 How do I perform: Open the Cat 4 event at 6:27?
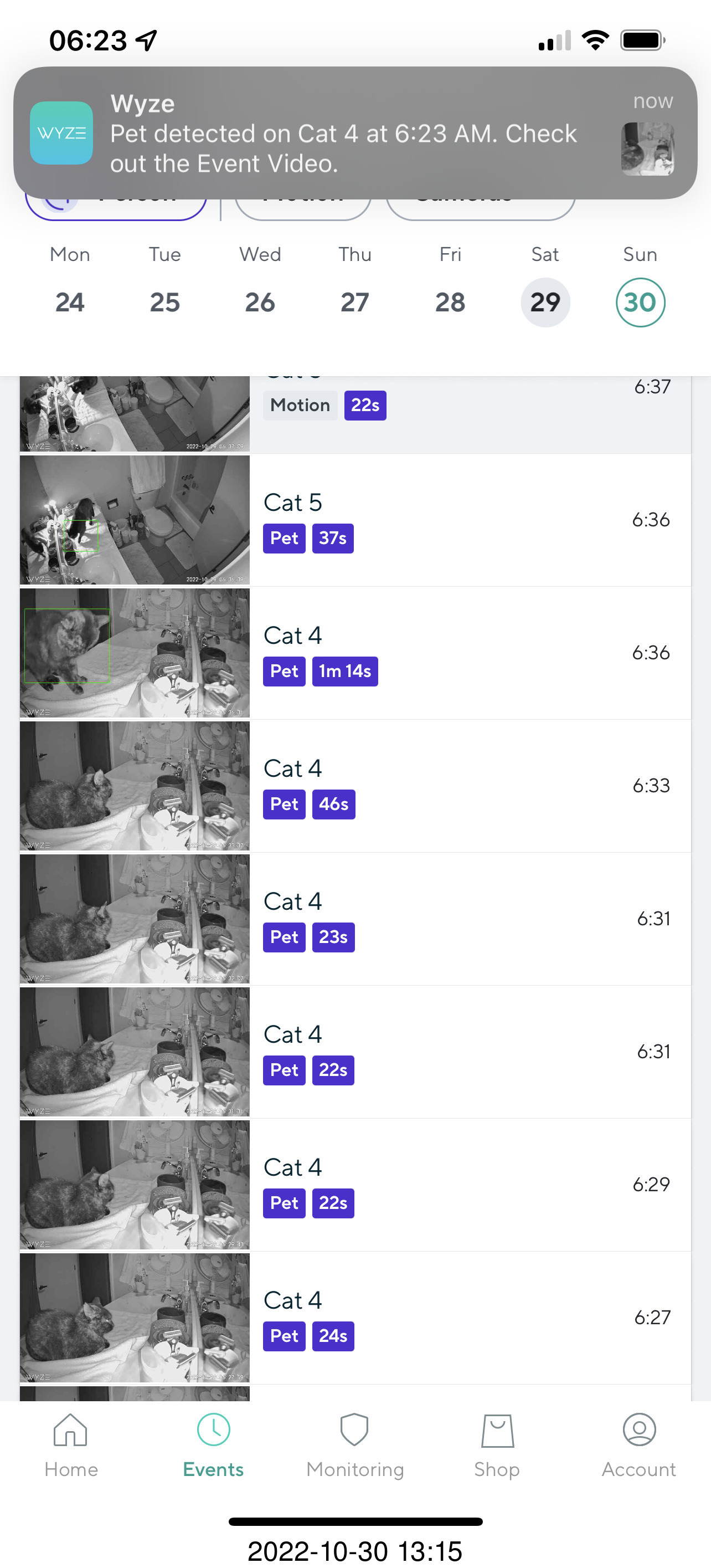coord(468,1317)
